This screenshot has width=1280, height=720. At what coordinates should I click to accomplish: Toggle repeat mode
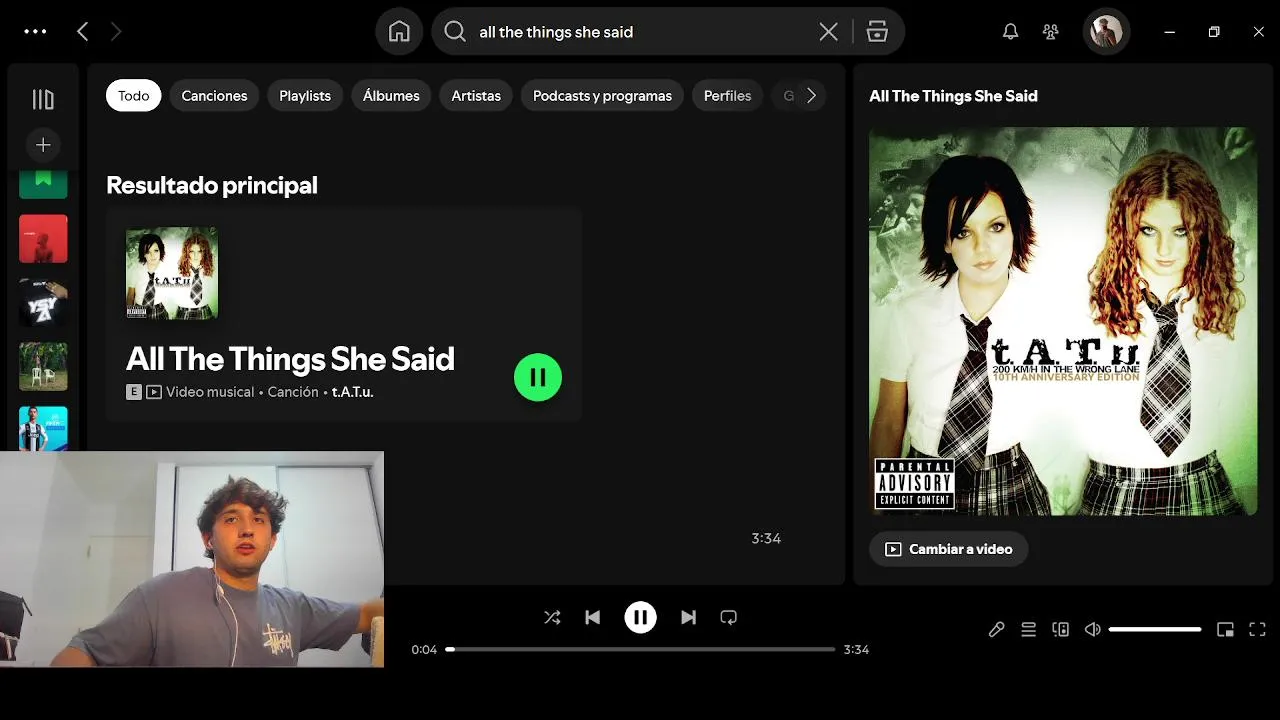click(x=728, y=618)
